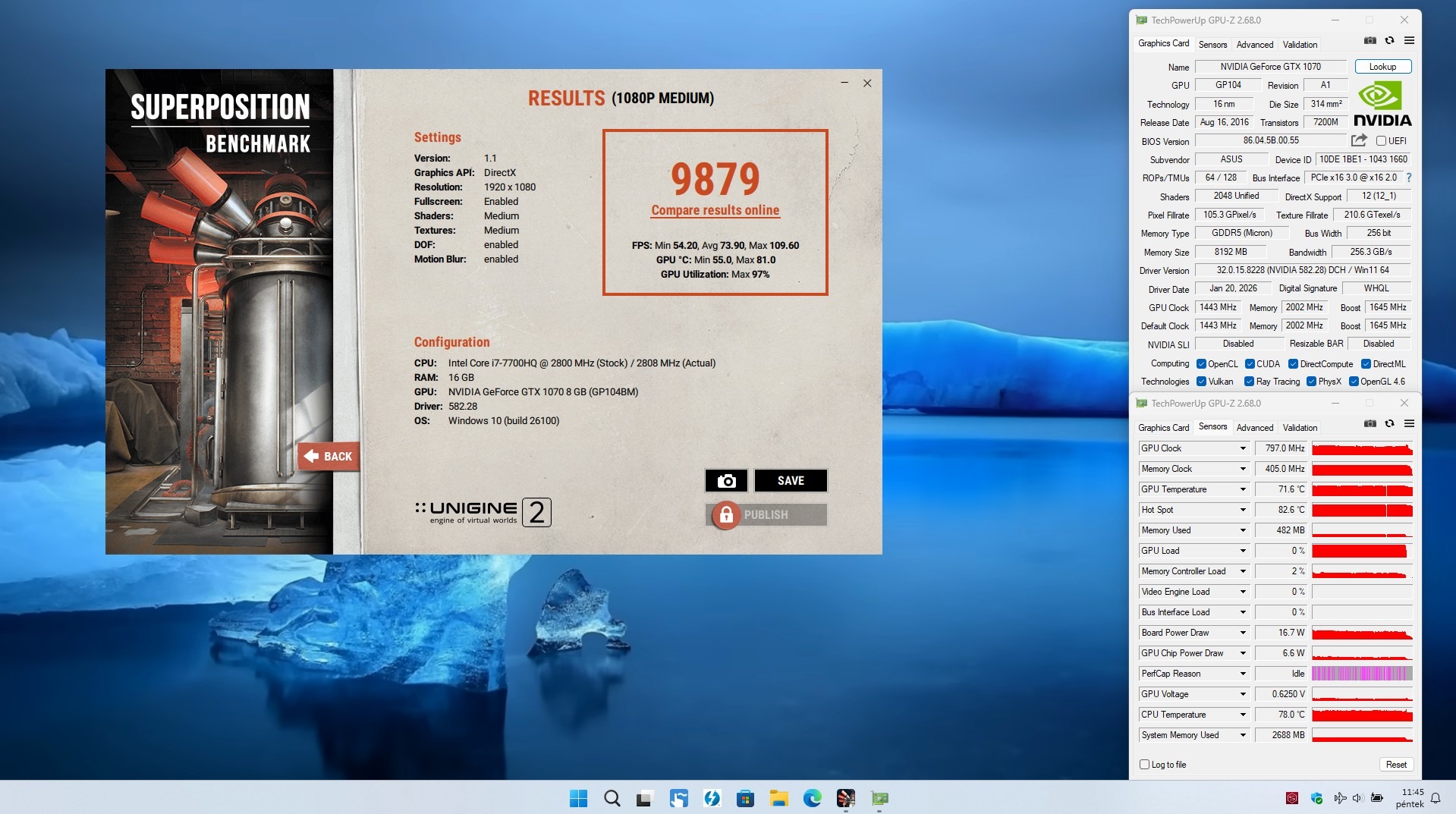Click the Lookup button in GPU-Z
This screenshot has width=1456, height=814.
point(1382,67)
